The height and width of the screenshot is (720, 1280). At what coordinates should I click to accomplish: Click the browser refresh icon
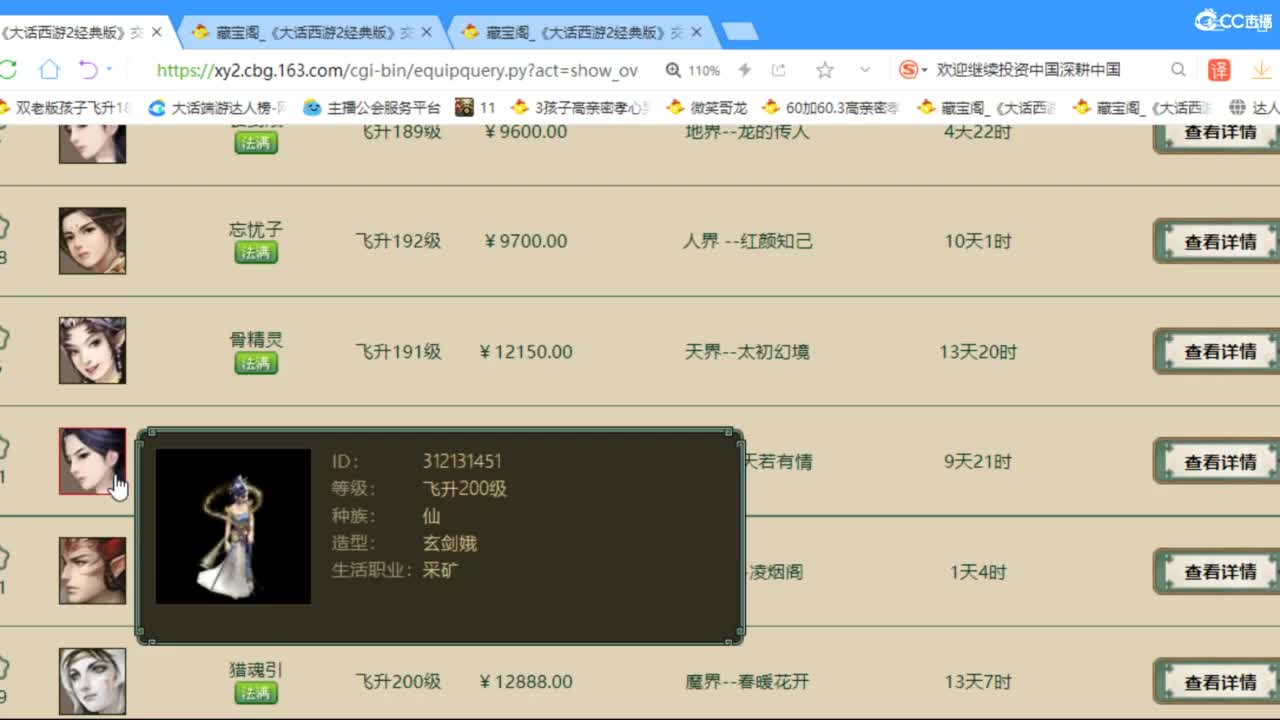point(8,70)
